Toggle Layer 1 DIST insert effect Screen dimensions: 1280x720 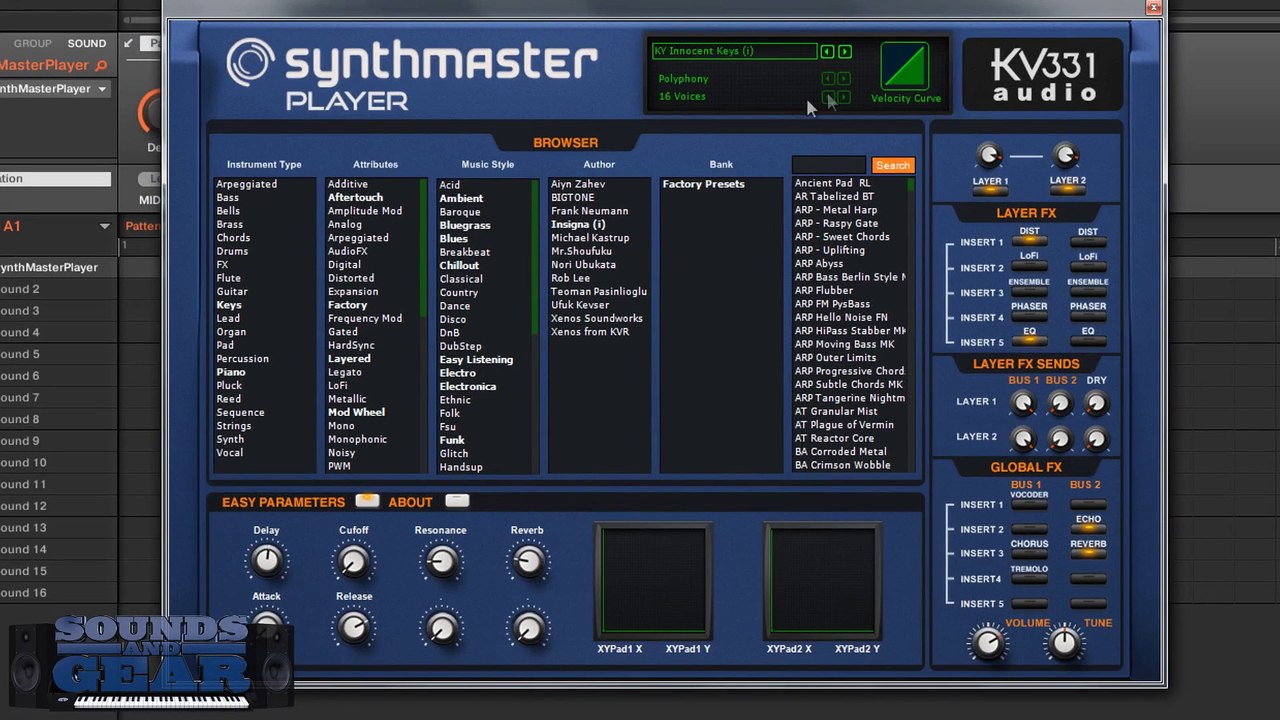[x=1030, y=241]
